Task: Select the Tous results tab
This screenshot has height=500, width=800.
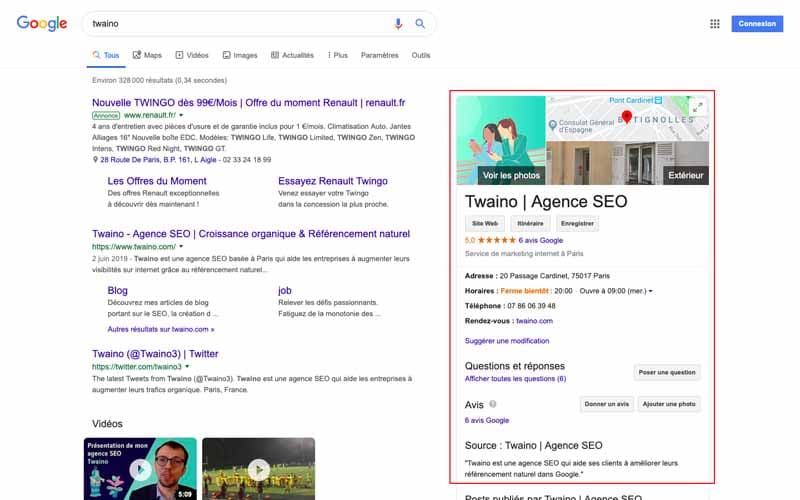Action: pyautogui.click(x=106, y=55)
